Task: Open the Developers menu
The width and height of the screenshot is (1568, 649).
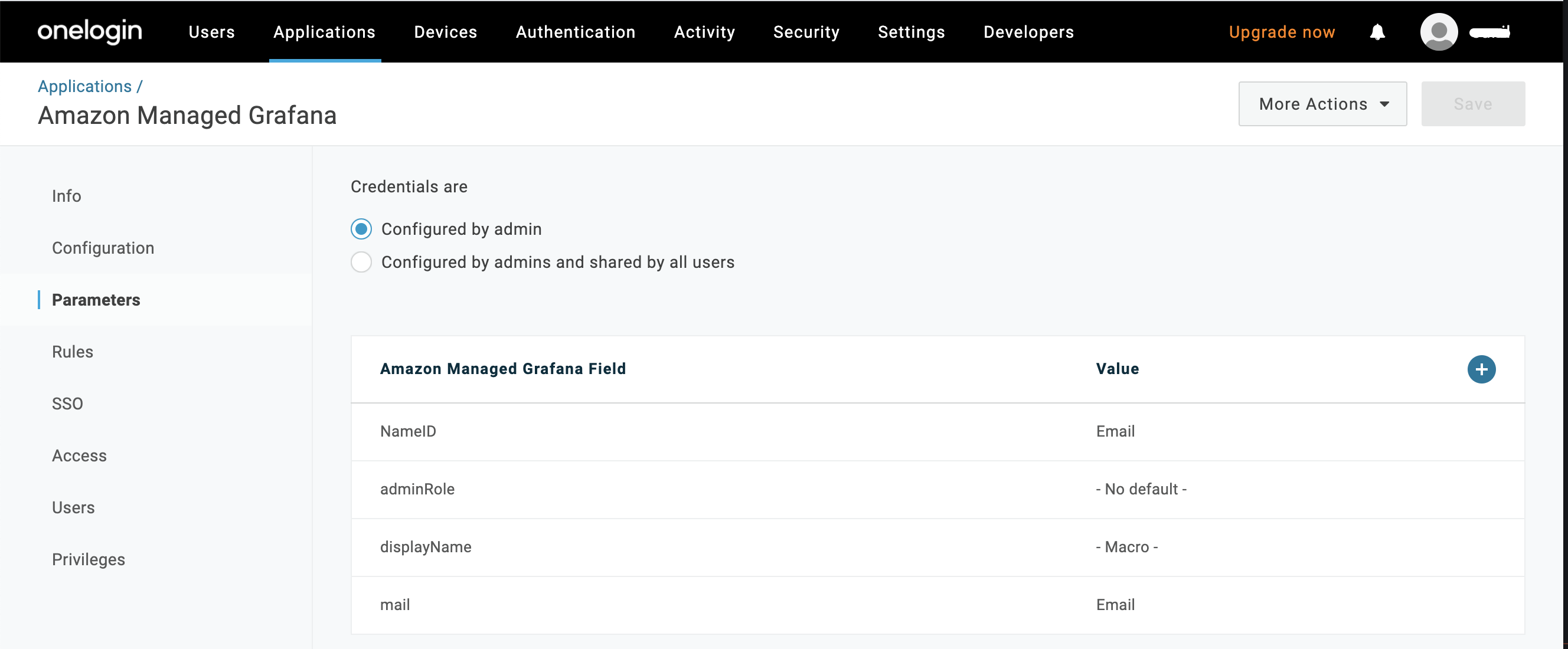Action: click(x=1028, y=32)
